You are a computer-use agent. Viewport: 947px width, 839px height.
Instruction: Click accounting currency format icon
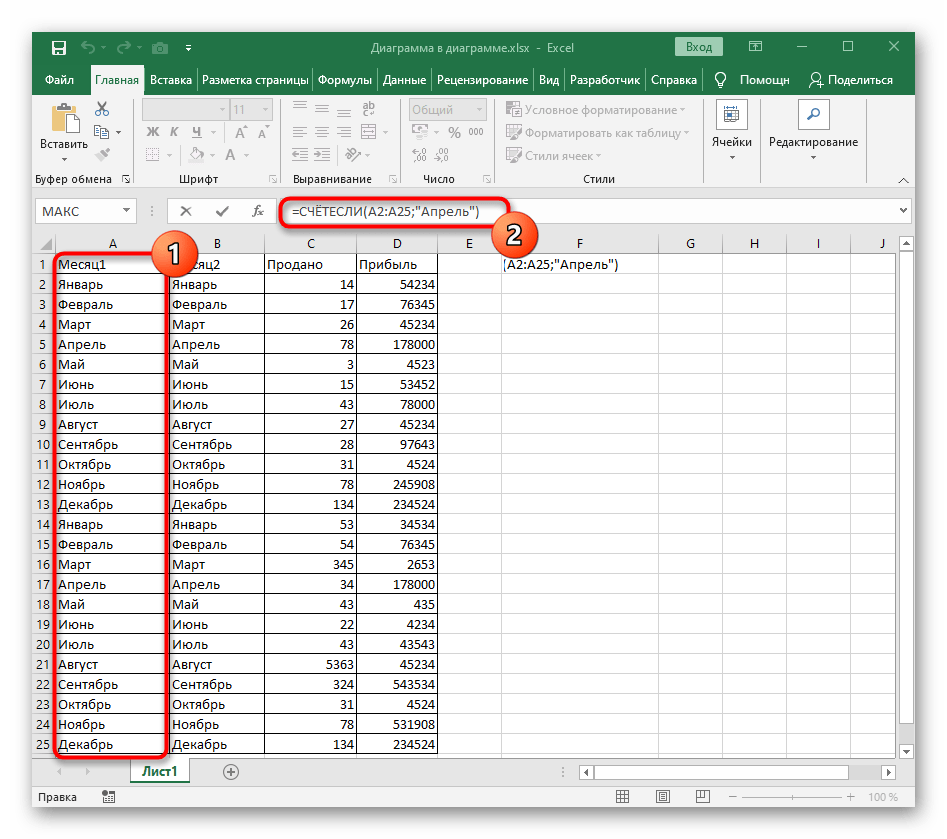point(420,132)
